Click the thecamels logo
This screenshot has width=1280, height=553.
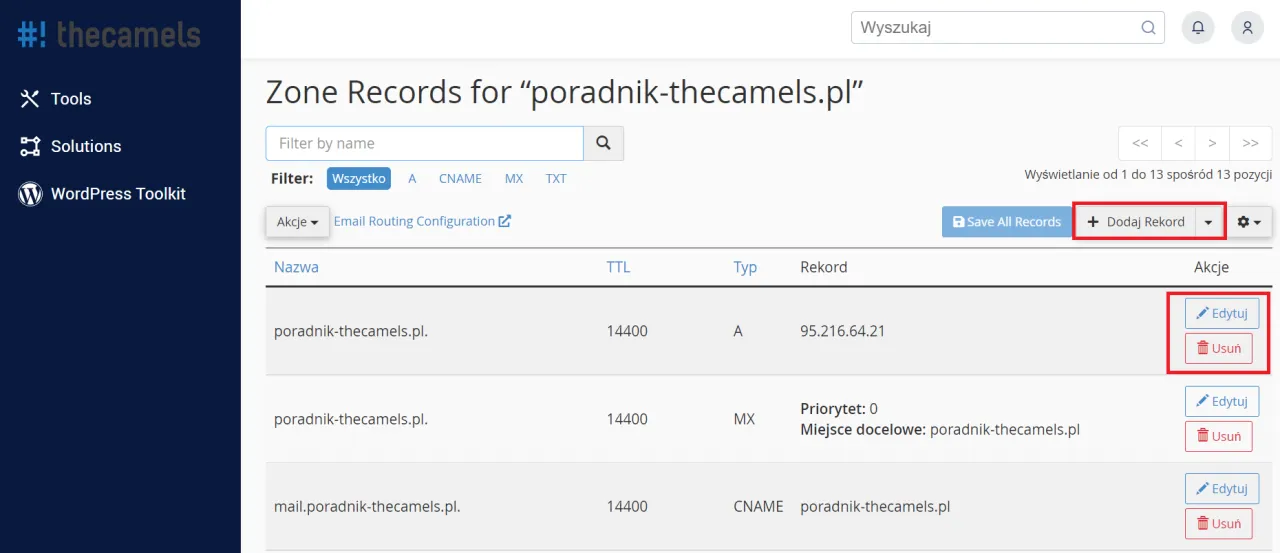pyautogui.click(x=109, y=34)
